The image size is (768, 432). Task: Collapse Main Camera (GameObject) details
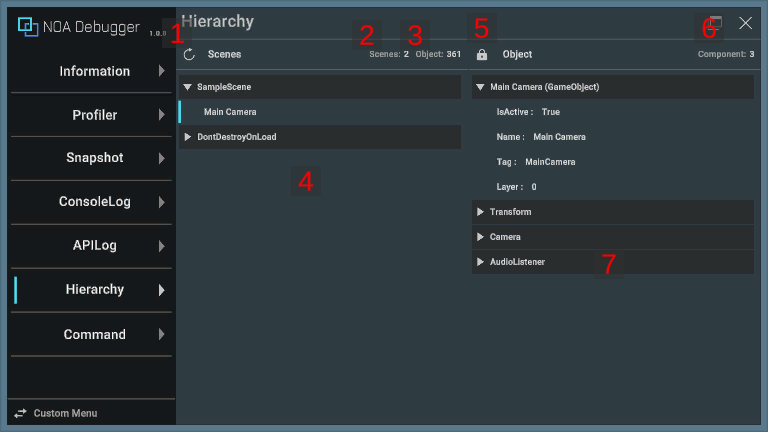point(480,87)
